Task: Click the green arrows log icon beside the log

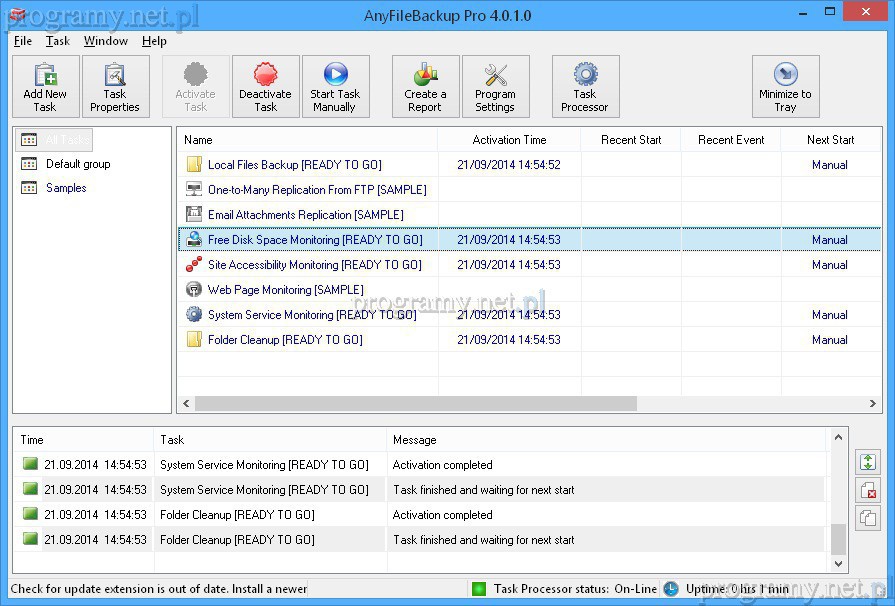Action: (x=867, y=462)
